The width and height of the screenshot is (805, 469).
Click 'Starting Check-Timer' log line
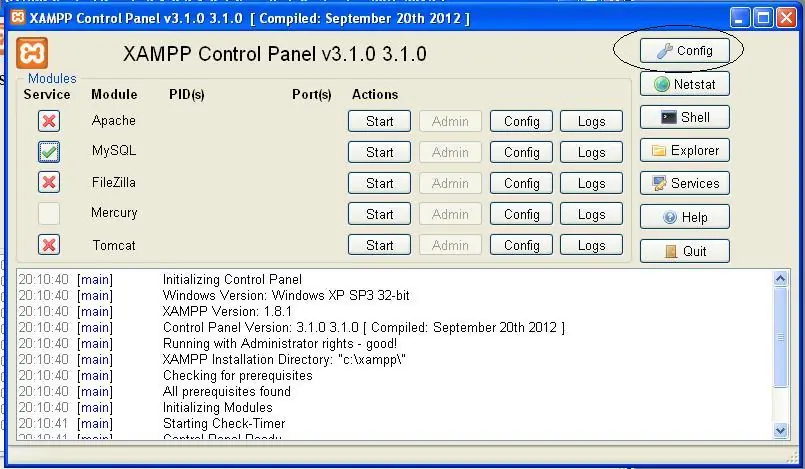point(224,424)
